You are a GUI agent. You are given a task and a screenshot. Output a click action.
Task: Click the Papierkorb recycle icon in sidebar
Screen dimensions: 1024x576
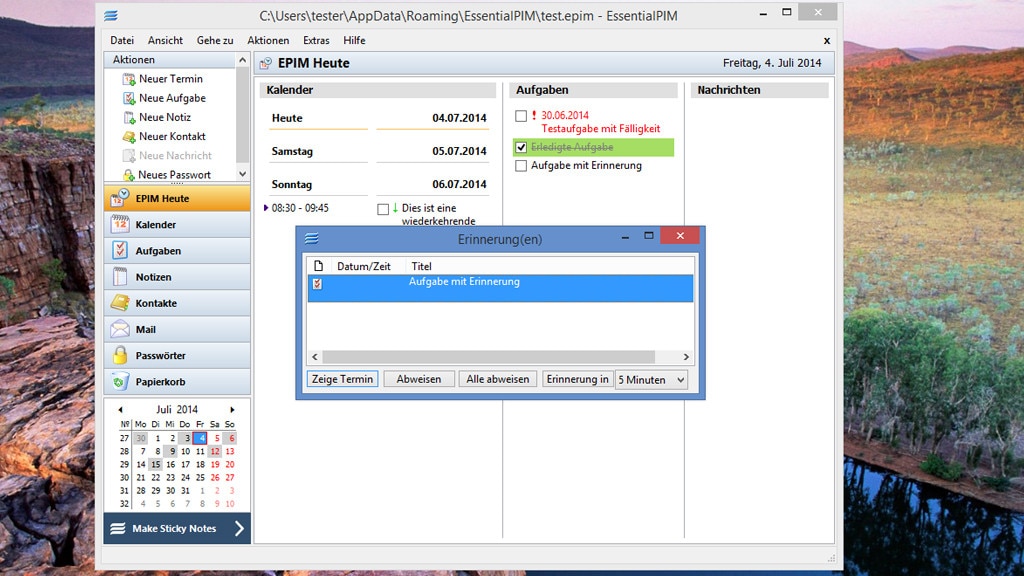pos(120,381)
